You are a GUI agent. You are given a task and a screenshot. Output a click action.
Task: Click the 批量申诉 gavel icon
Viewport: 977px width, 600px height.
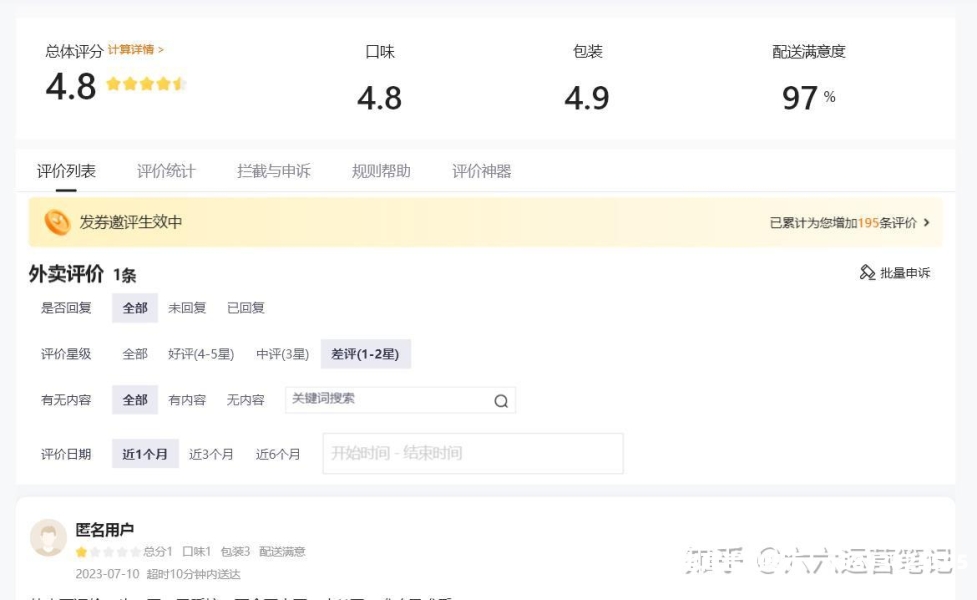point(867,273)
